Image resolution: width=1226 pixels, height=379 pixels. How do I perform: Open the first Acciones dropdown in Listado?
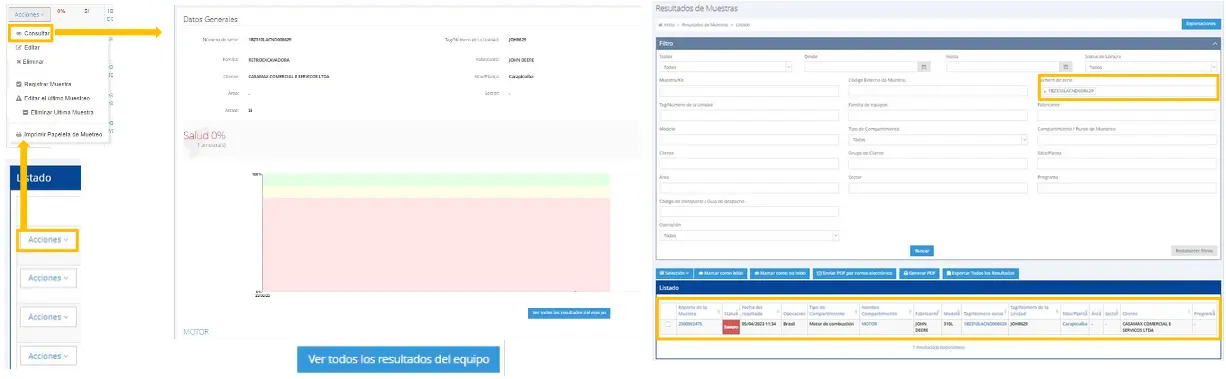pyautogui.click(x=48, y=240)
